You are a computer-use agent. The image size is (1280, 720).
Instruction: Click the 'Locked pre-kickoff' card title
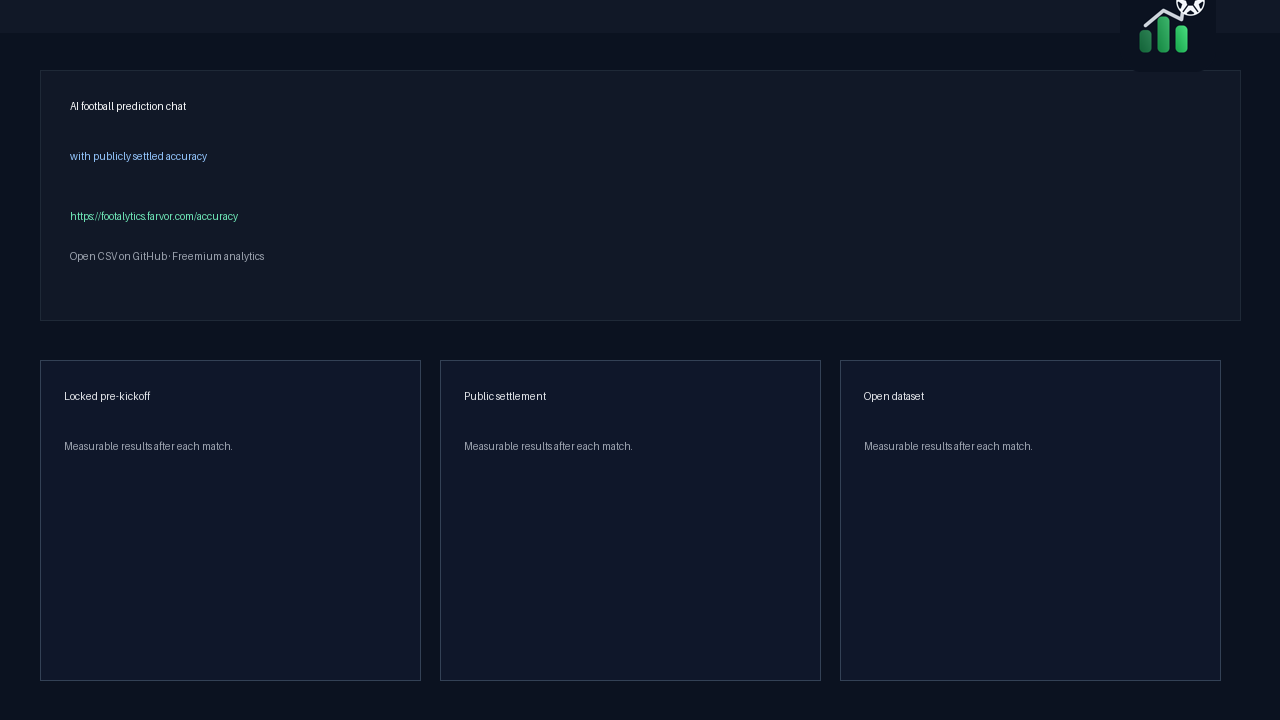click(107, 396)
